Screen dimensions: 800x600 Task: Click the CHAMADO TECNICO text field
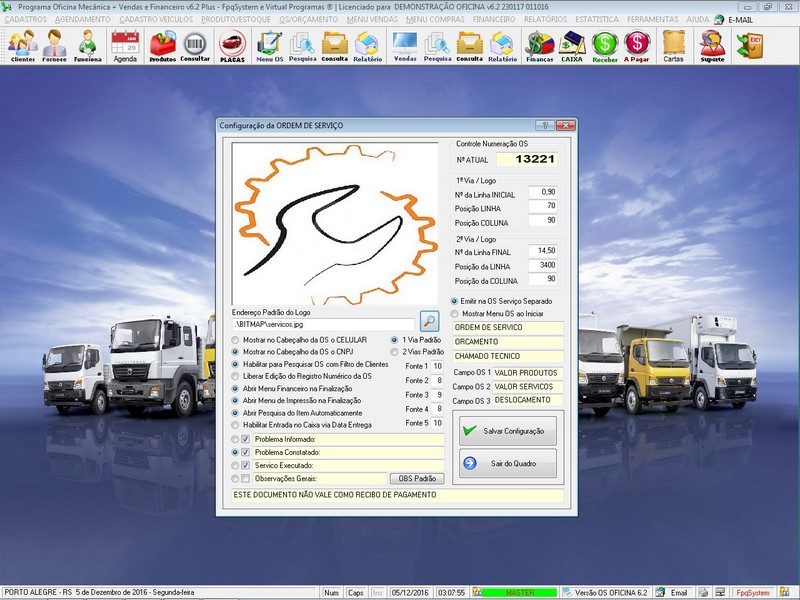pos(508,356)
